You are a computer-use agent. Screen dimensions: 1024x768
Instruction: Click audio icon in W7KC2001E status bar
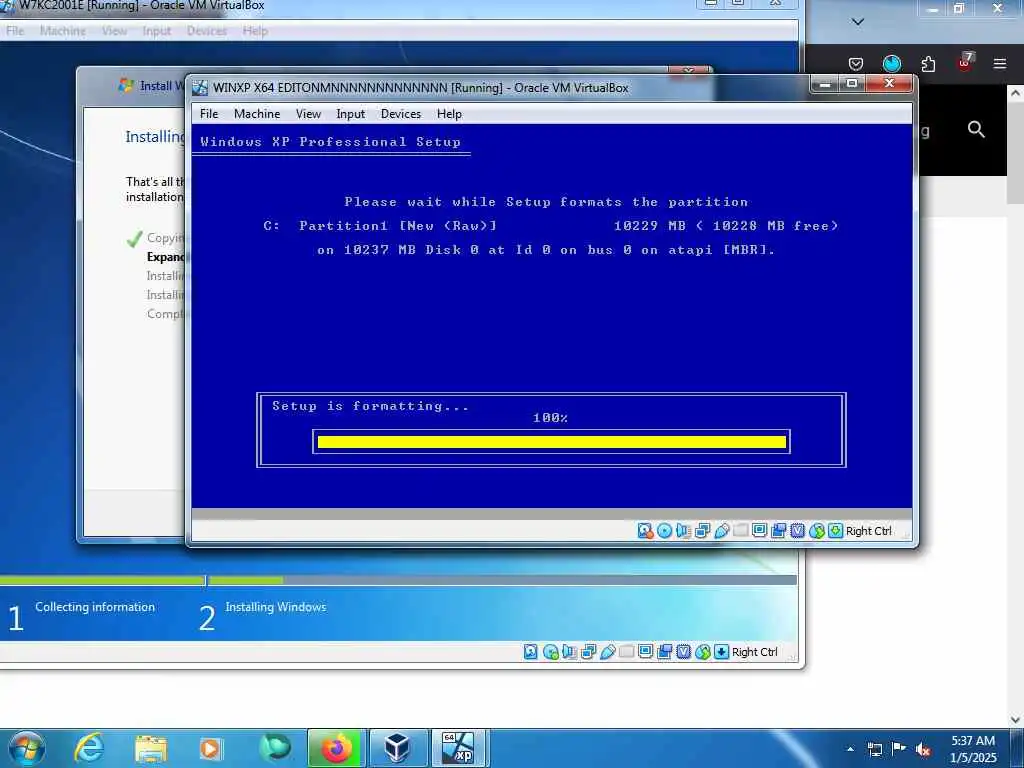pos(569,652)
